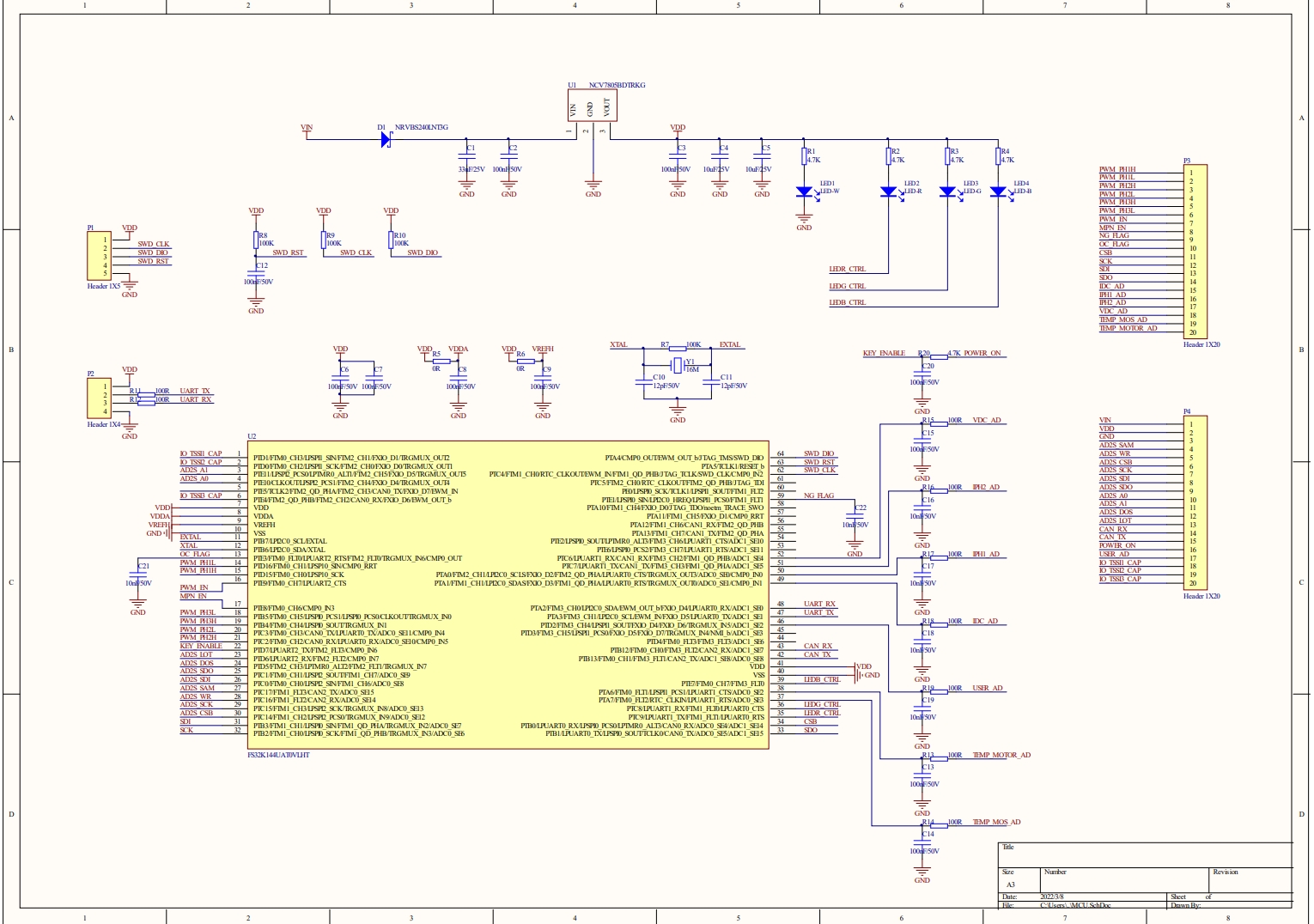Select the P3 Header 1X20 connector body
Viewport: 1314px width, 924px height.
point(1196,252)
